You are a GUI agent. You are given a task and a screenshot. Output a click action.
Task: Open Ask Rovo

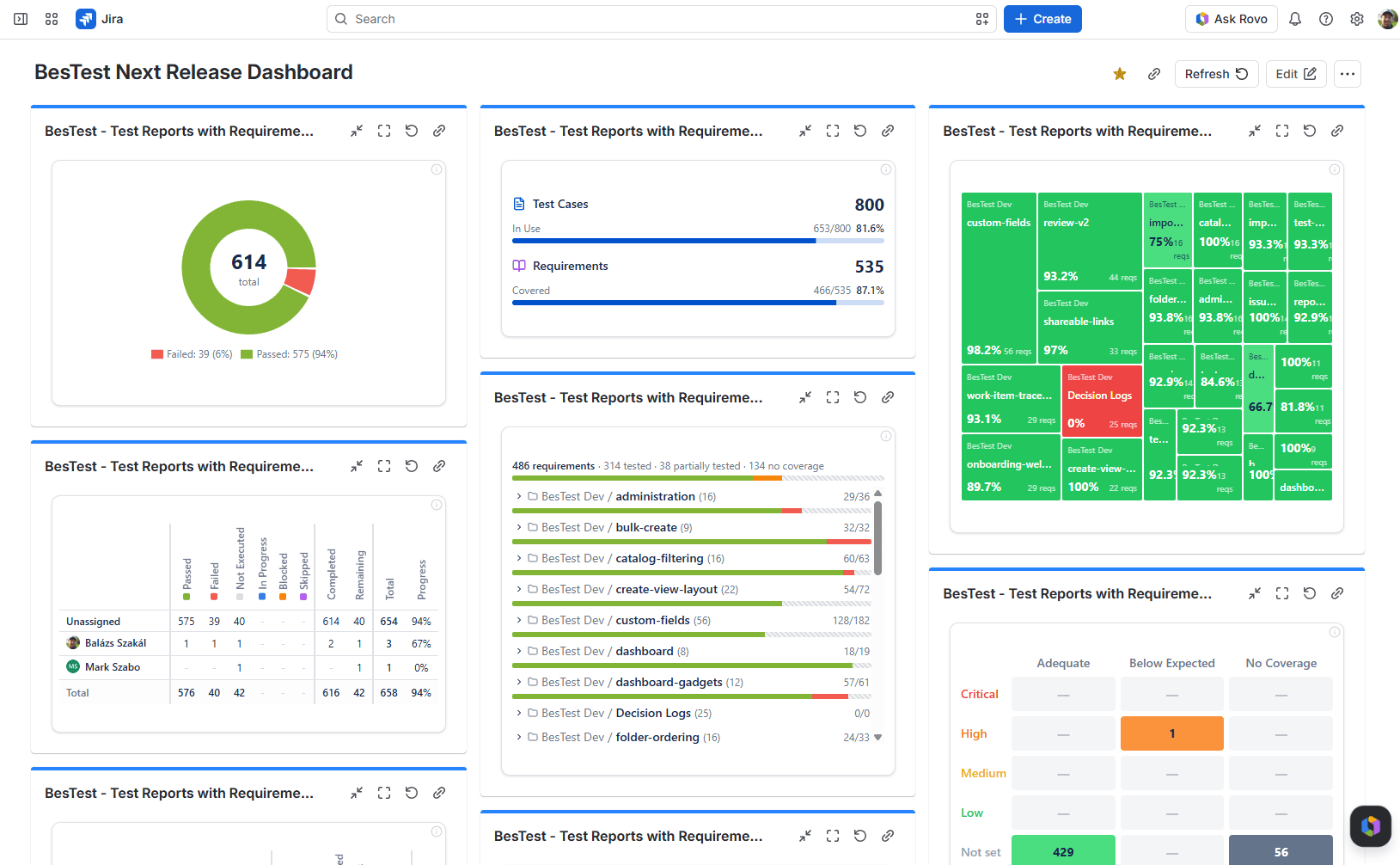coord(1232,19)
